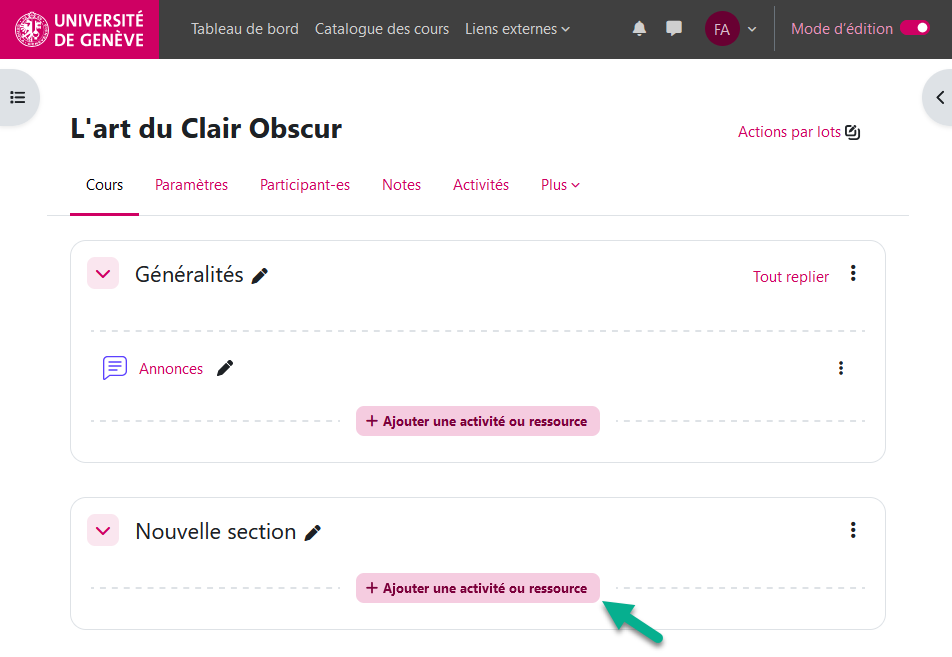Screen dimensions: 952x657
Task: Toggle the Mode d'édition switch
Action: point(914,28)
